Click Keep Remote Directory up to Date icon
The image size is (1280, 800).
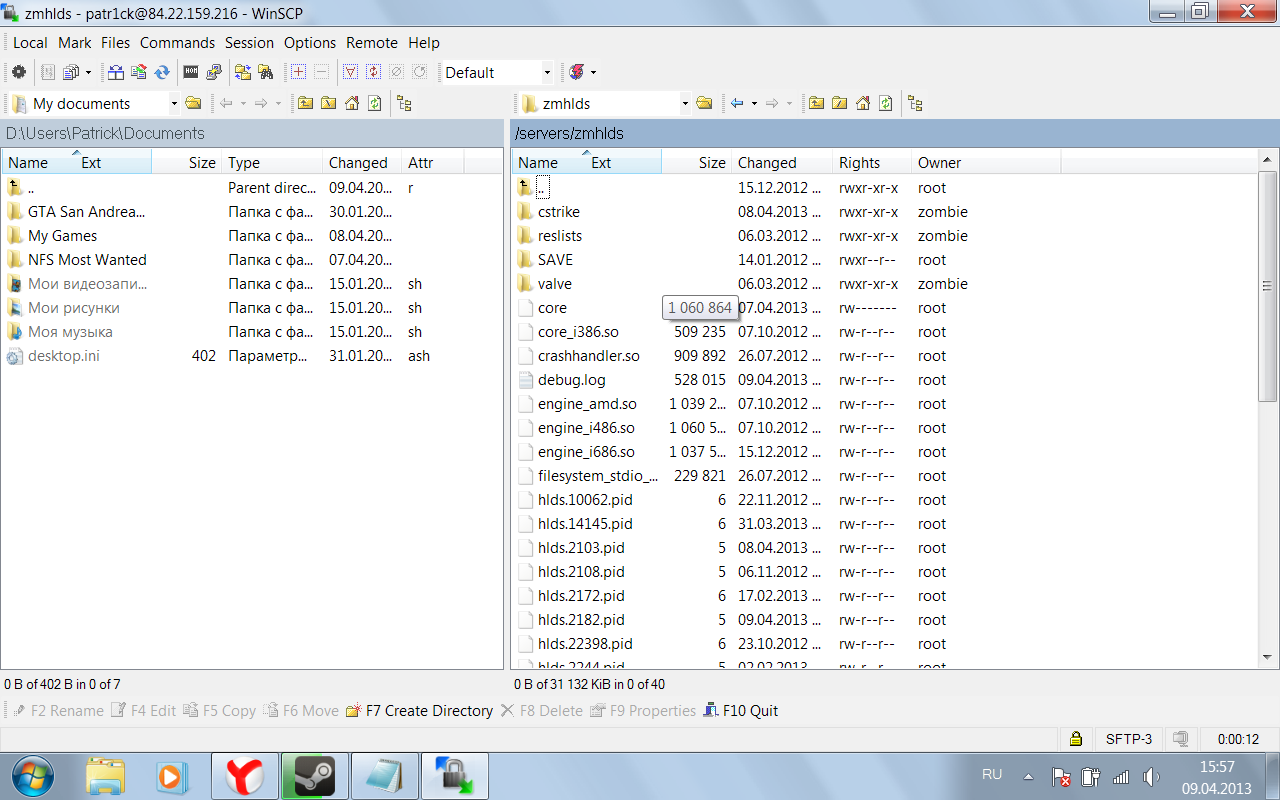(x=162, y=72)
